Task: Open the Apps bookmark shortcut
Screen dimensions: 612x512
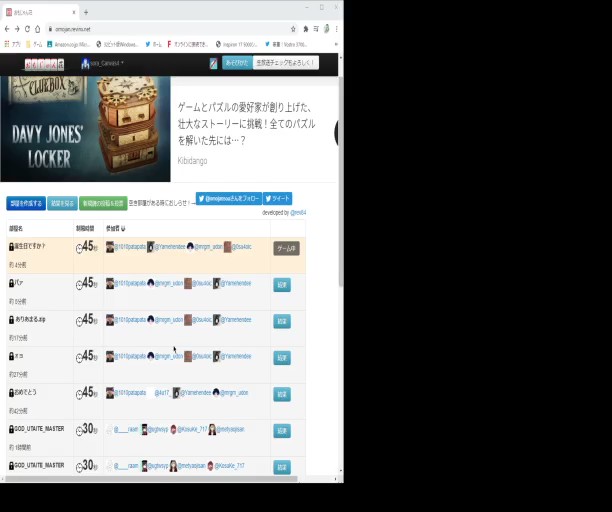Action: coord(12,44)
